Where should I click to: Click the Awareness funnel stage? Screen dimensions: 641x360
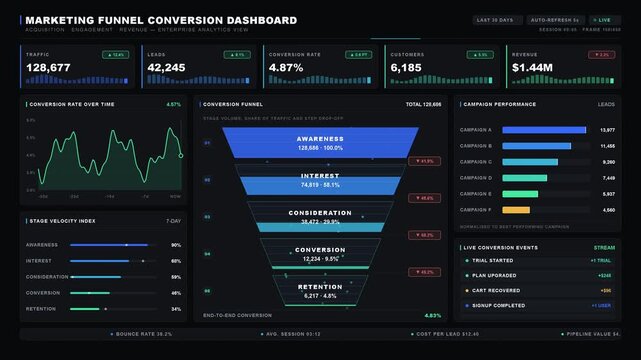pos(320,143)
